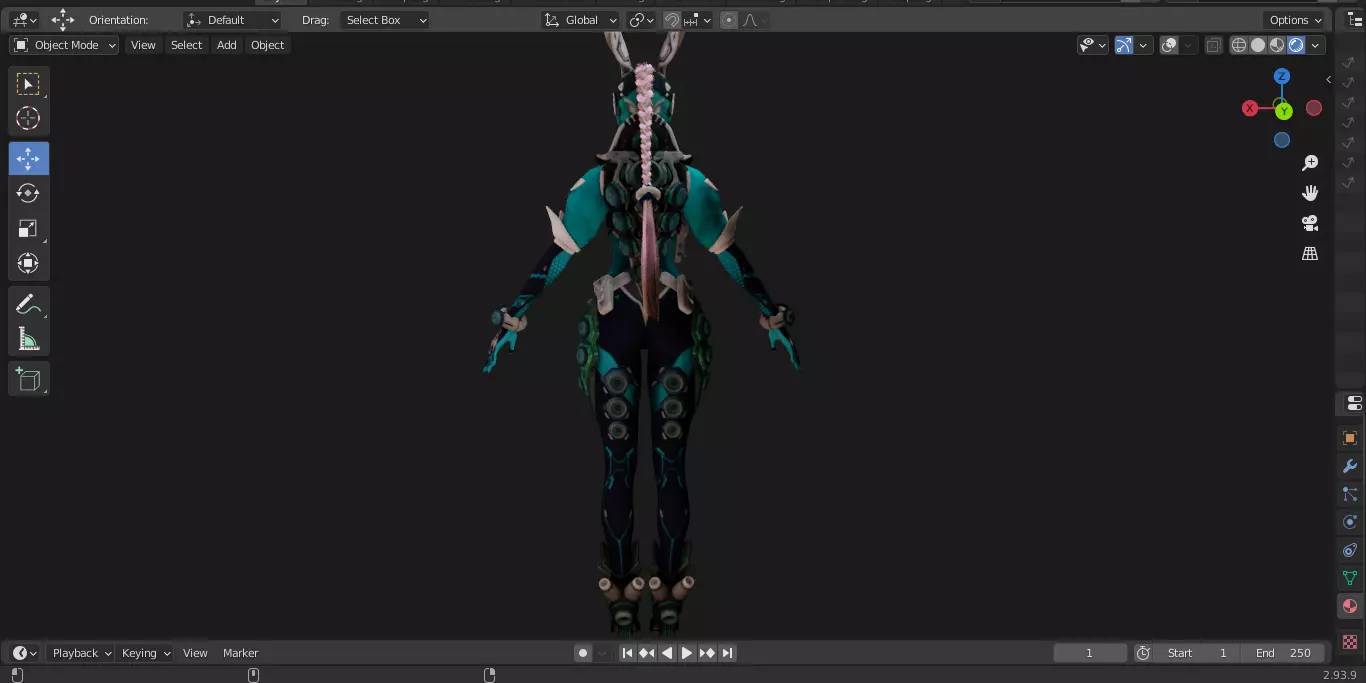Screen dimensions: 1366x683
Task: Toggle proportional editing button
Action: click(728, 20)
